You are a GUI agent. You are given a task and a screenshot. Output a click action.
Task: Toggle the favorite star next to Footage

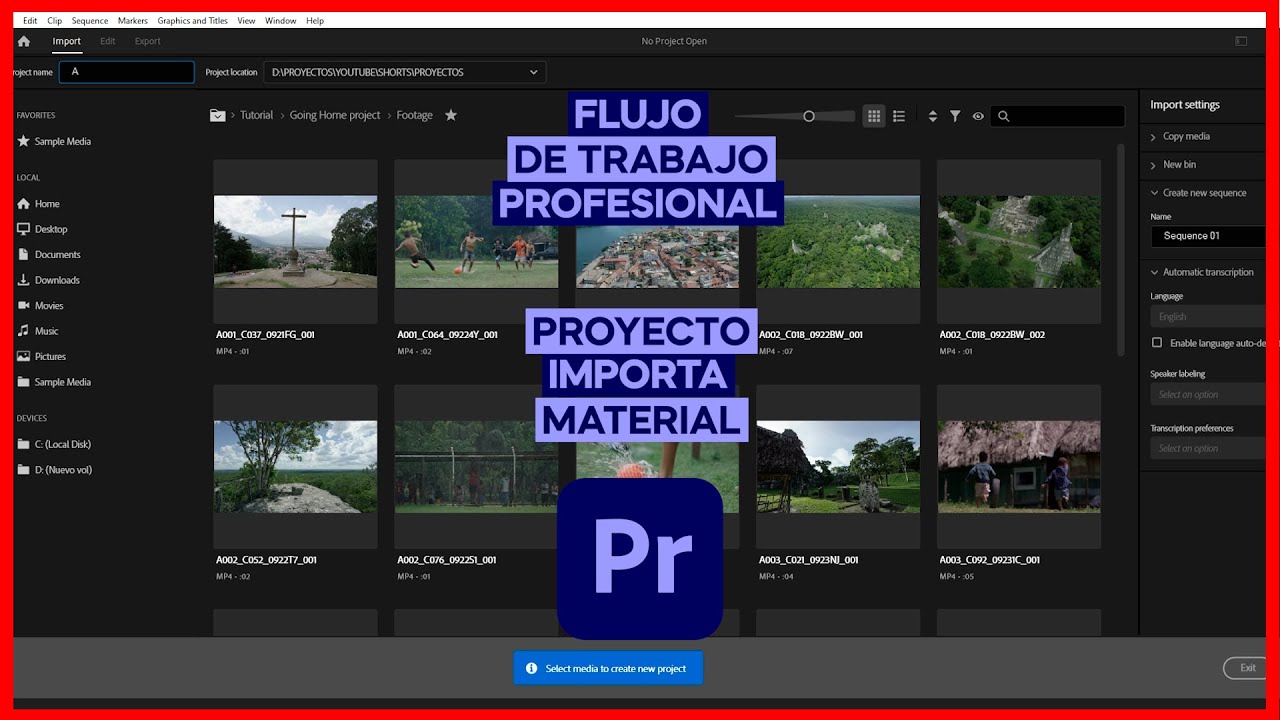(x=451, y=115)
